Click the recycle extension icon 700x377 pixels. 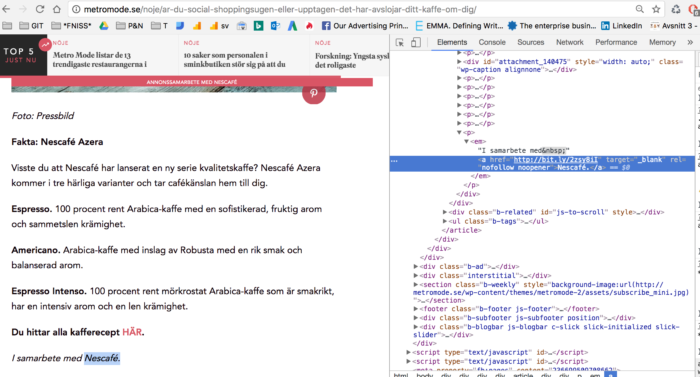(x=676, y=9)
